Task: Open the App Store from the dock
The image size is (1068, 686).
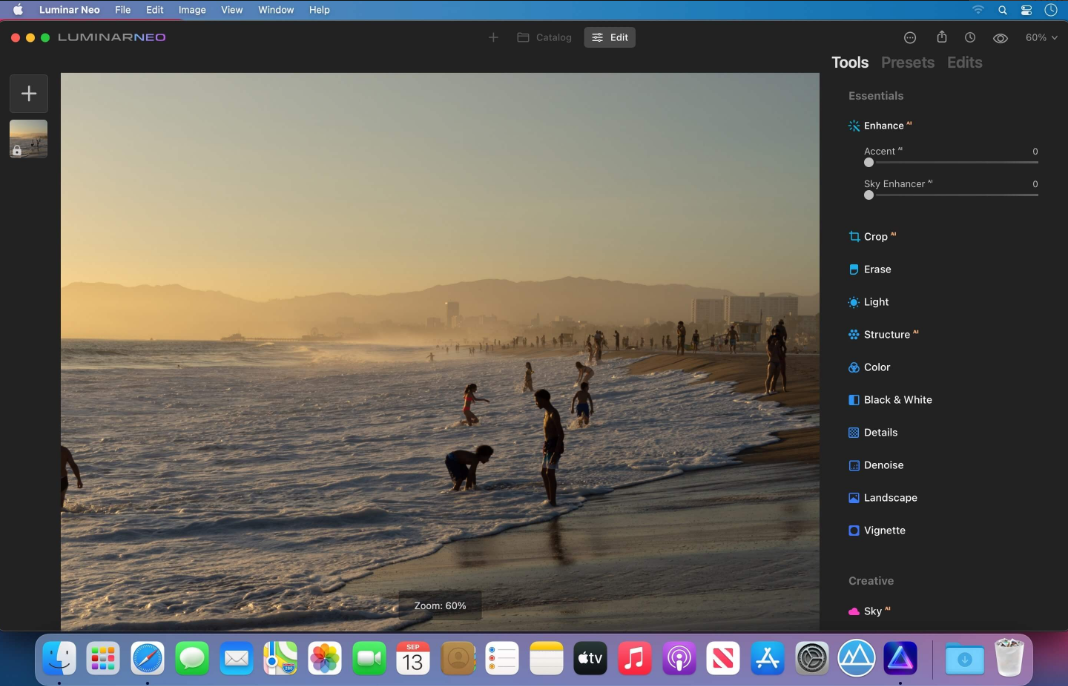Action: click(x=768, y=659)
